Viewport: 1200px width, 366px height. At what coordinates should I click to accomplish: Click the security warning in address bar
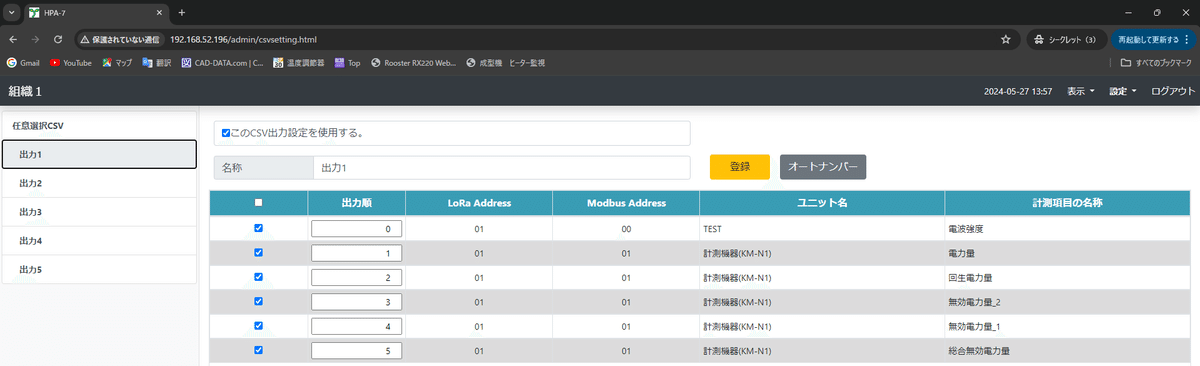point(119,39)
